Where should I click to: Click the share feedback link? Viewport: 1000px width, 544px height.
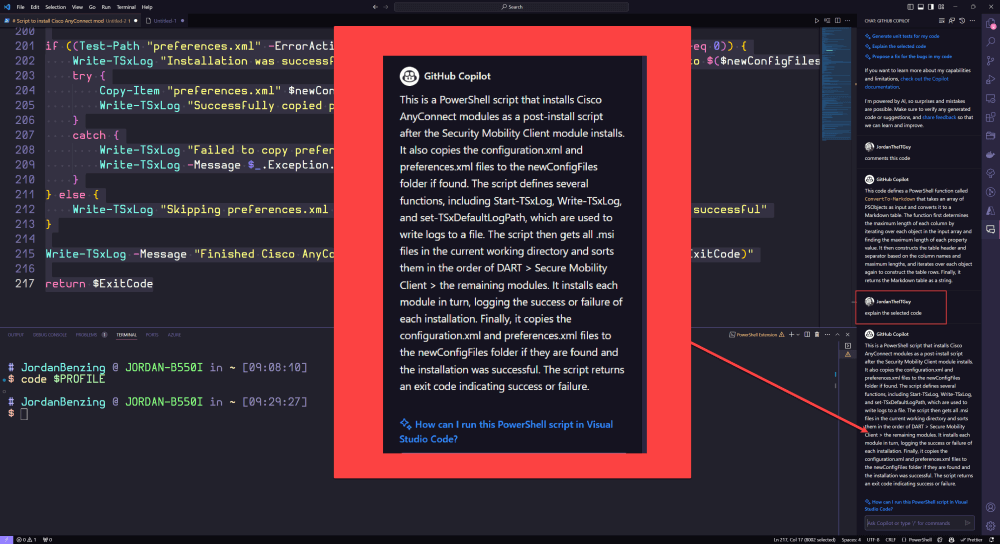[x=939, y=117]
